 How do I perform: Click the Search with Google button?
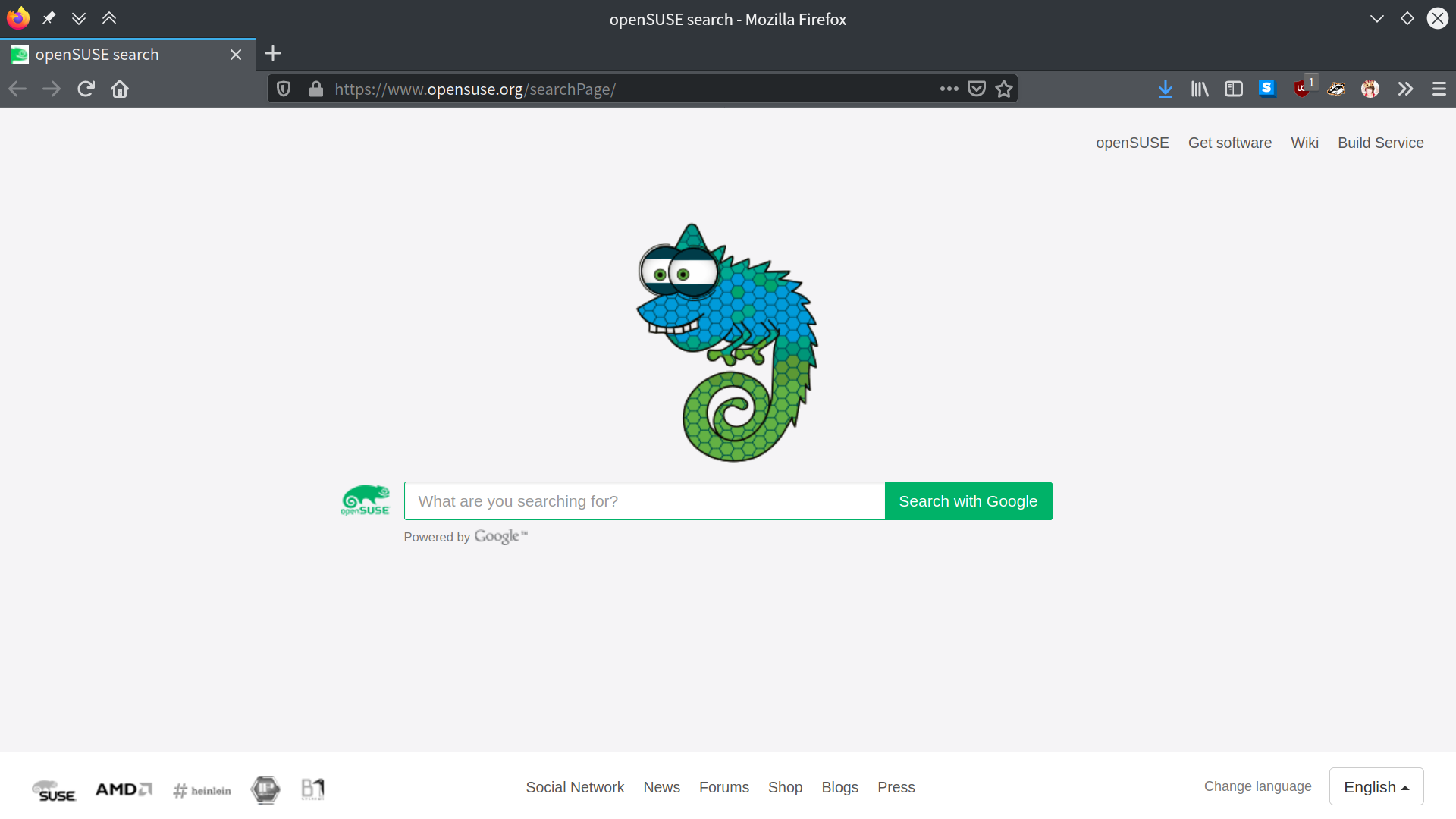[x=968, y=500]
